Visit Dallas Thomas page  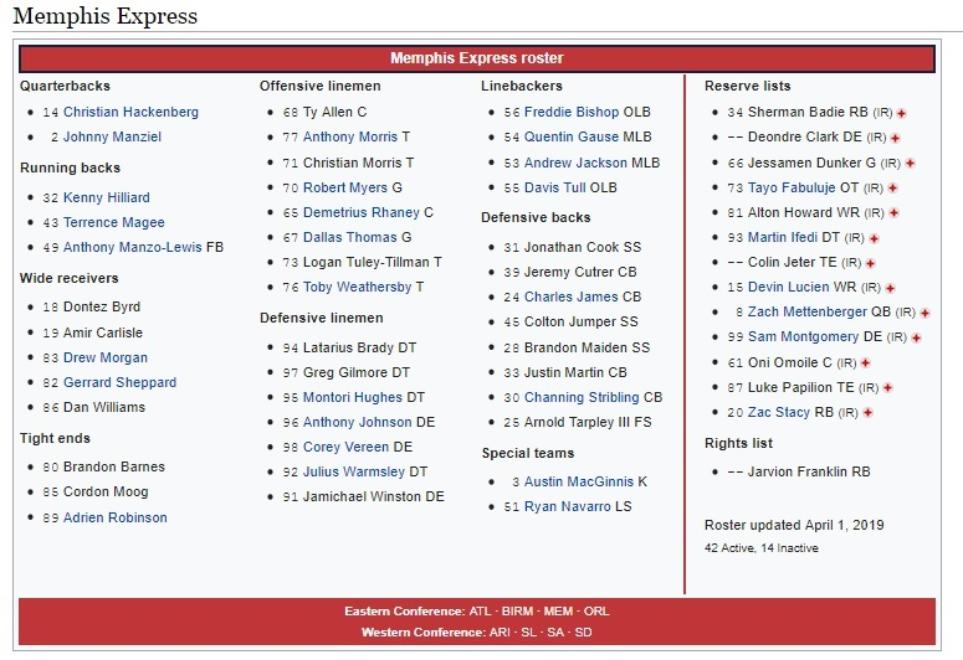click(349, 238)
